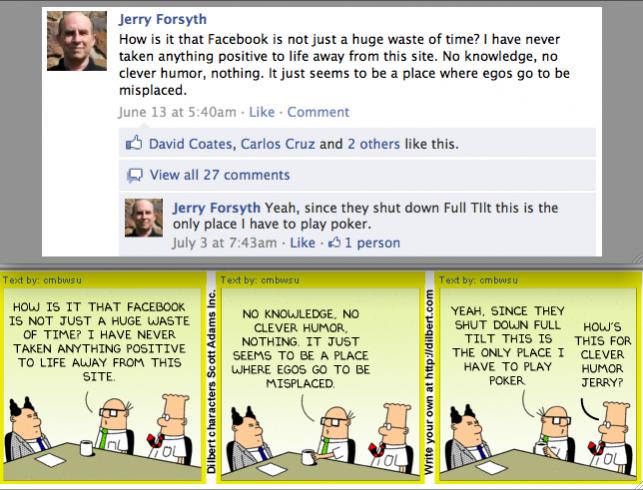Click the July 3 at 7:43am timestamp

click(x=224, y=243)
